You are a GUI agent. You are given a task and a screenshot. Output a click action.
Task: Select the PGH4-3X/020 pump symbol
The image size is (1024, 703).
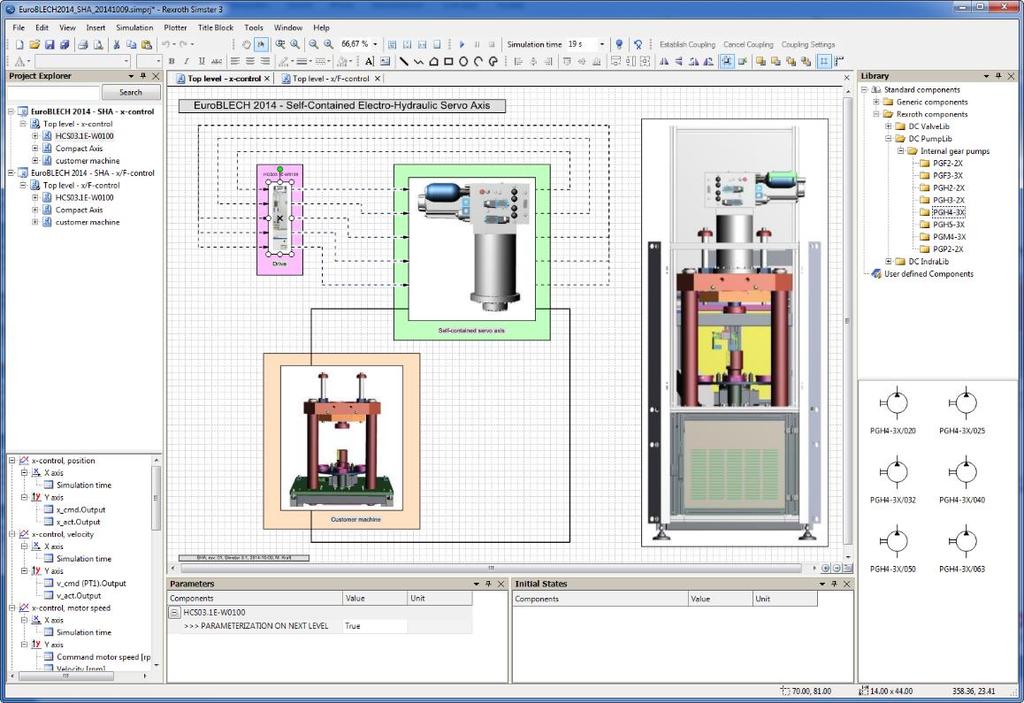tap(893, 410)
